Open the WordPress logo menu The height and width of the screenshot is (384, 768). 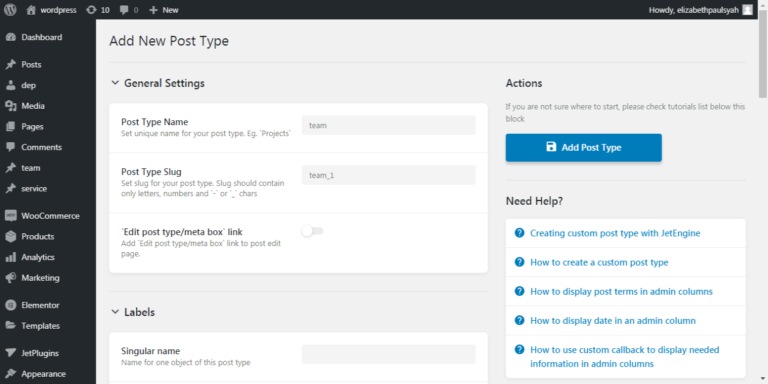click(x=10, y=10)
